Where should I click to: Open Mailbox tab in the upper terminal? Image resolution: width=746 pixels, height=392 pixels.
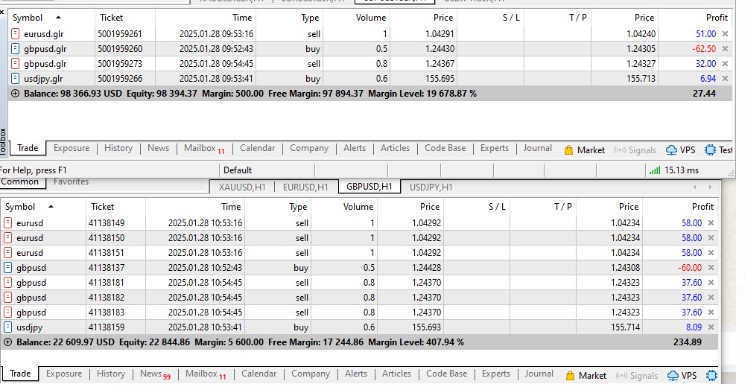[x=204, y=148]
